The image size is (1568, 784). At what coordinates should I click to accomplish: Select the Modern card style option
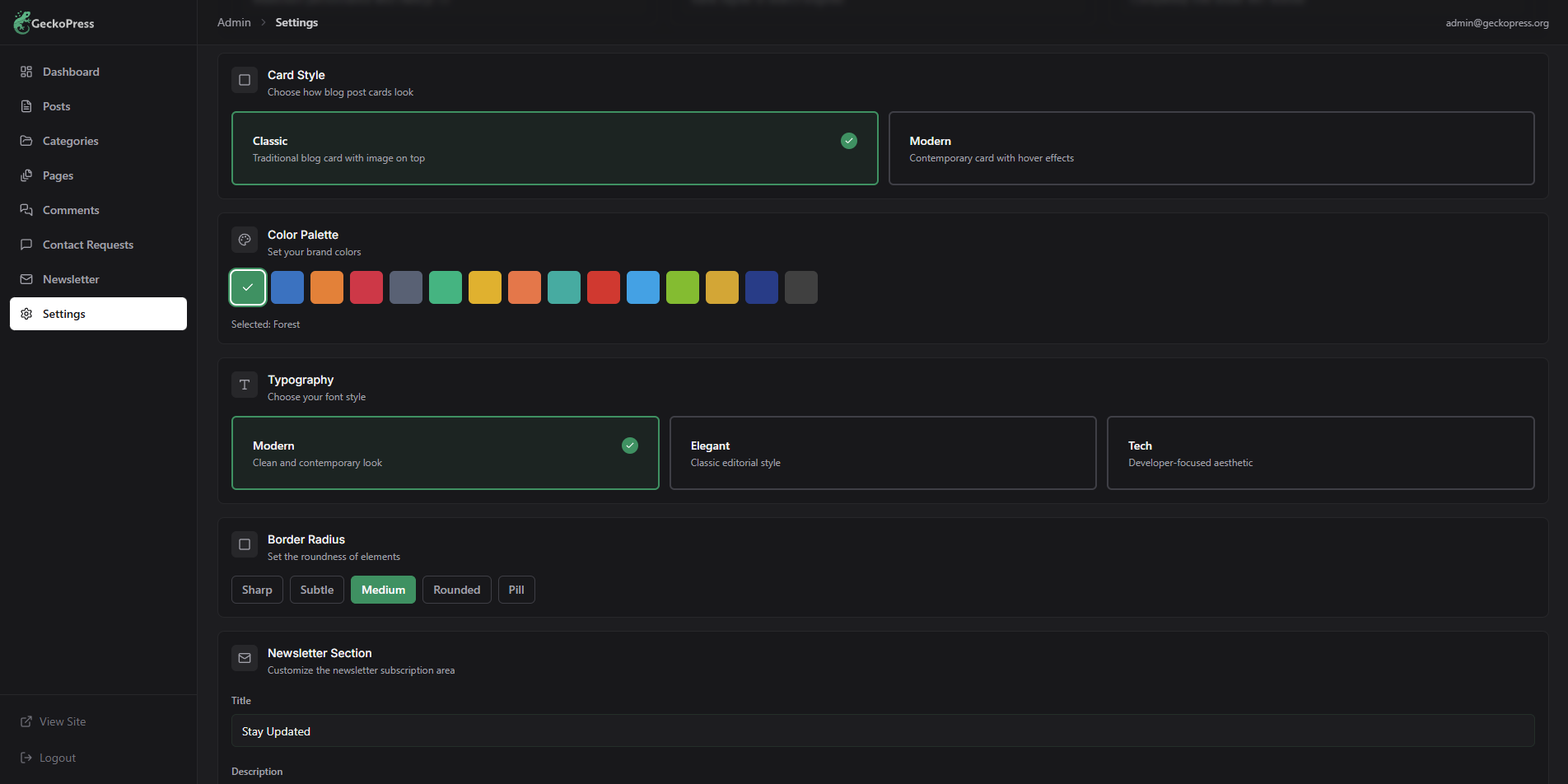tap(1211, 148)
